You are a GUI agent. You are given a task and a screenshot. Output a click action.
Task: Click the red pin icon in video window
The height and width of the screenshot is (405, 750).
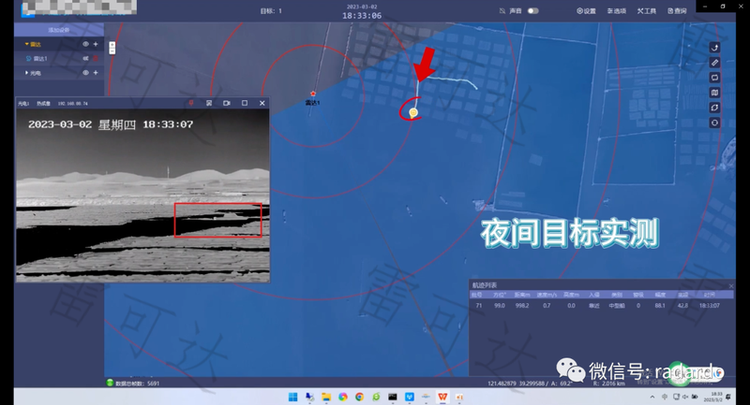pos(191,103)
